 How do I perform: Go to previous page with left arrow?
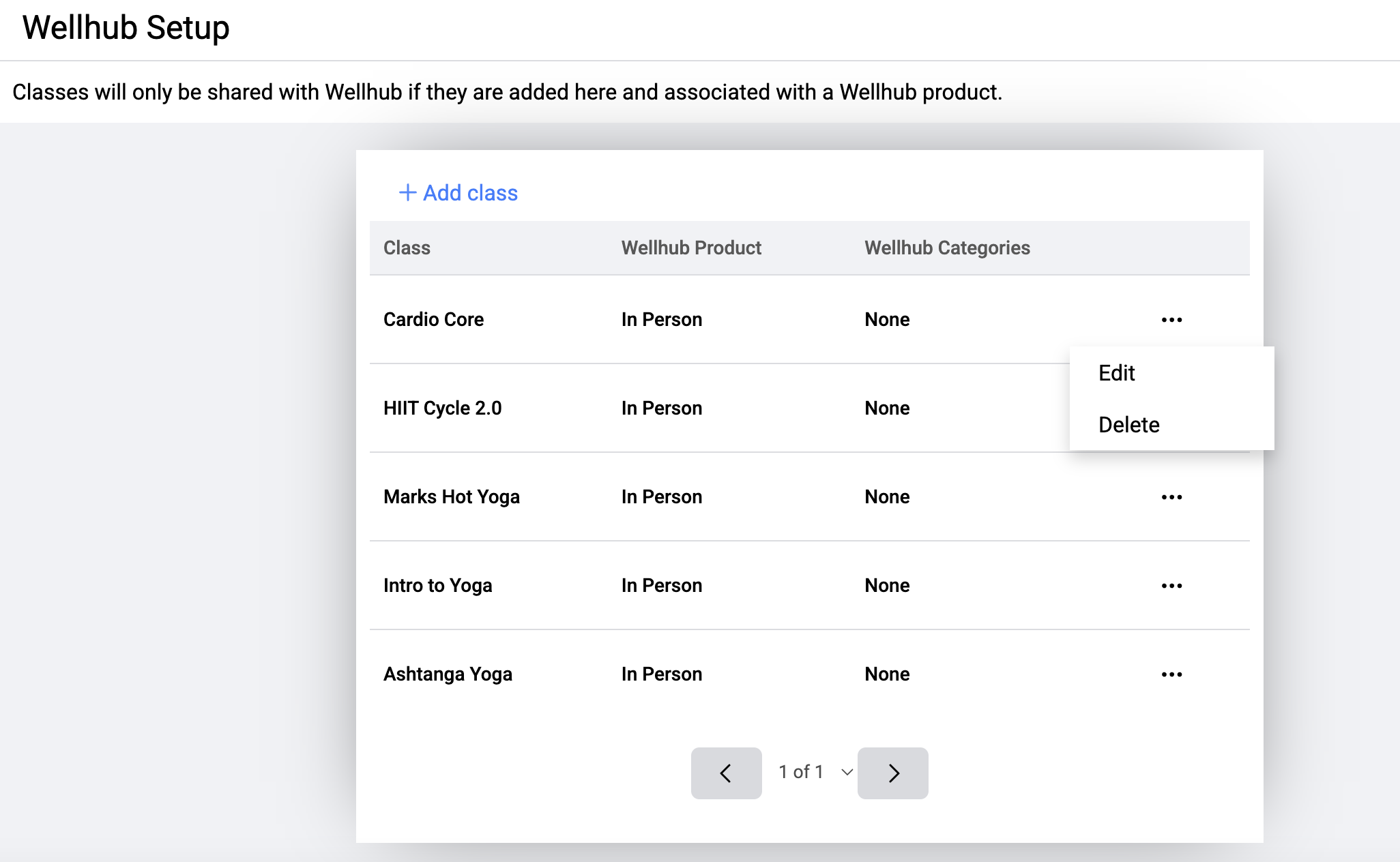726,773
